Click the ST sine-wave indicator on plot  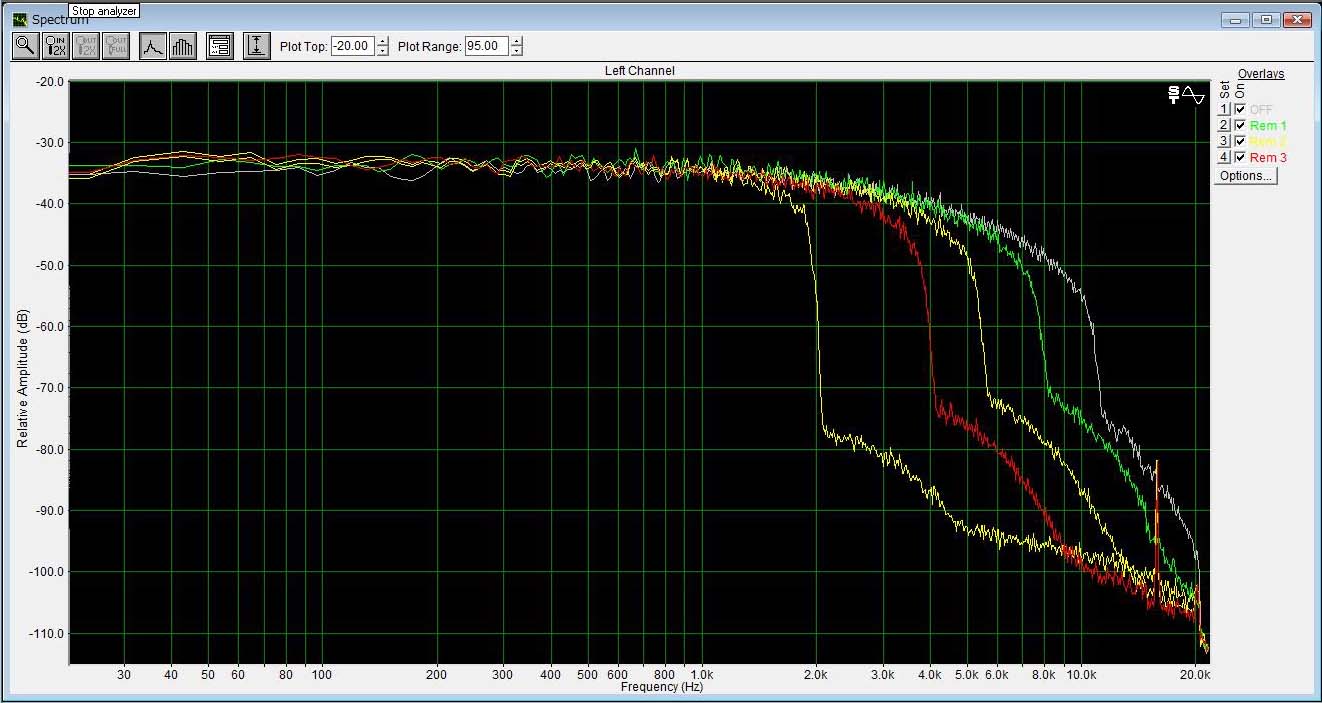(1187, 95)
